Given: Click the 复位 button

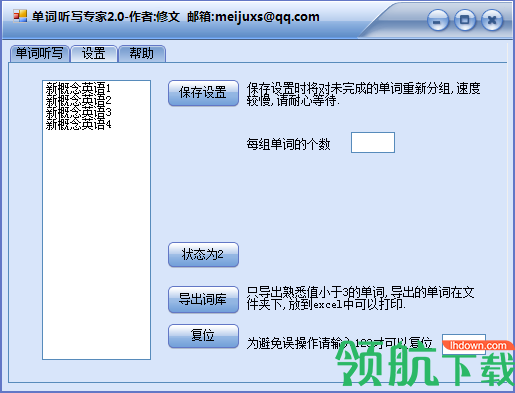Looking at the screenshot, I should 203,335.
